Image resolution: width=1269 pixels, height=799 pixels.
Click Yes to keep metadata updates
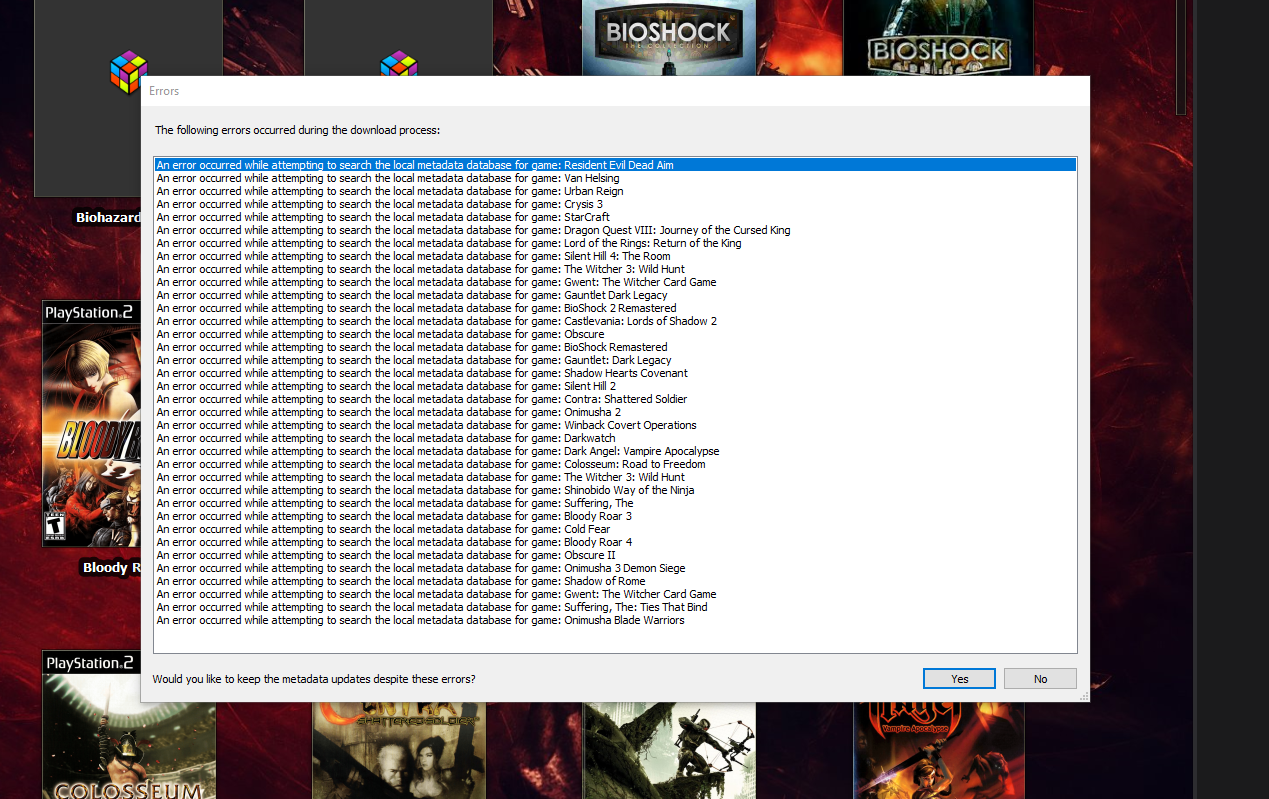(959, 678)
